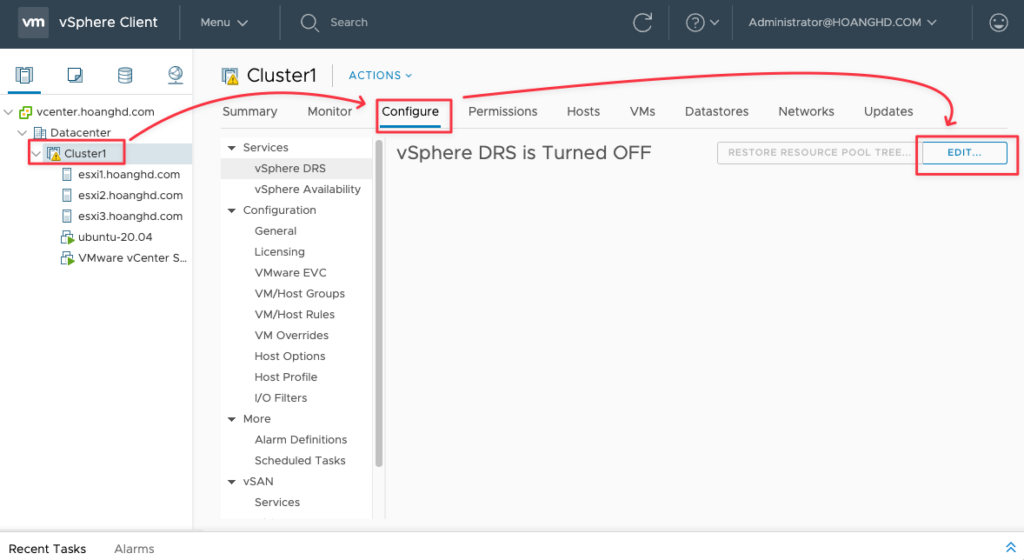Click the VMware vm logo
Image resolution: width=1024 pixels, height=560 pixels.
(33, 22)
